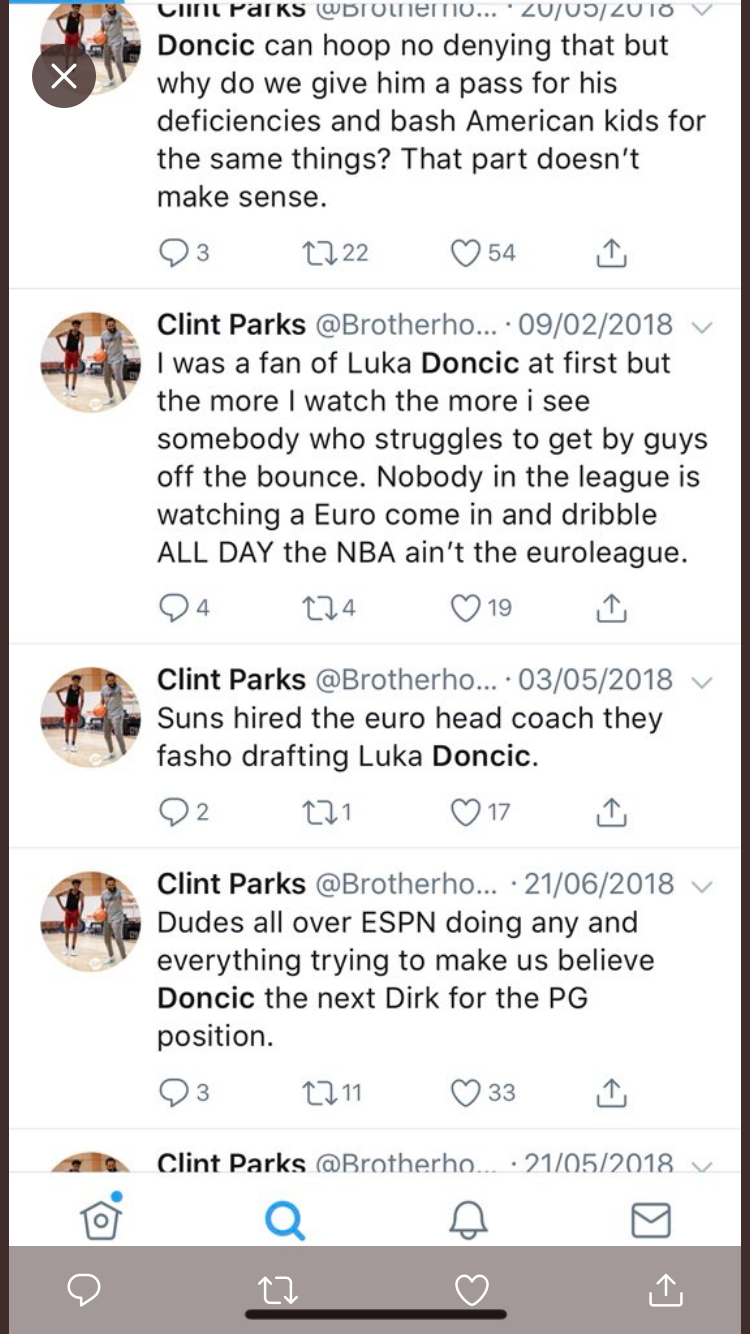Open the @Brotherho... handle on the 21/06/2018 tweet
Image resolution: width=750 pixels, height=1334 pixels.
[x=406, y=884]
